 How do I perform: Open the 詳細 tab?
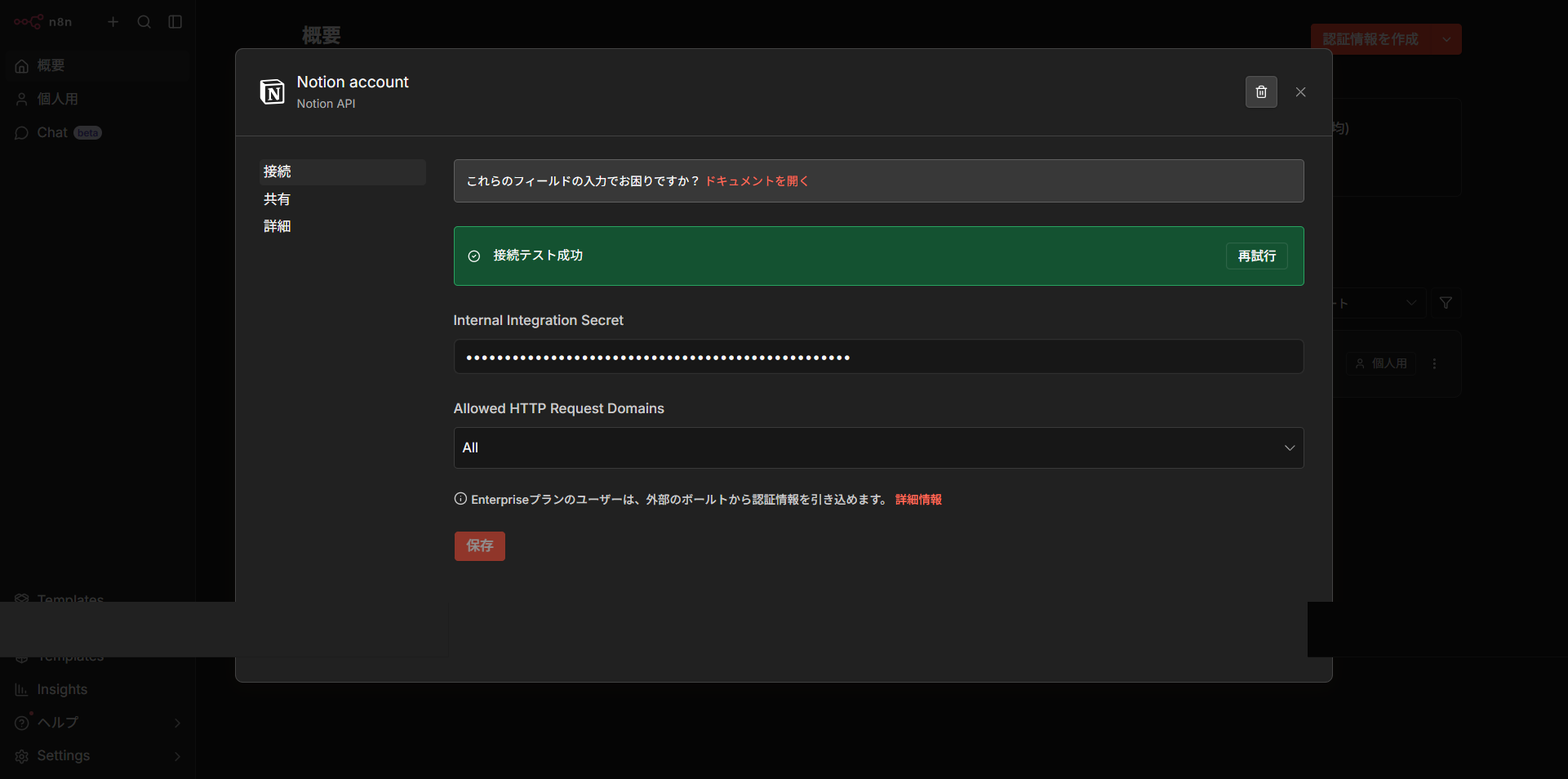pyautogui.click(x=342, y=226)
